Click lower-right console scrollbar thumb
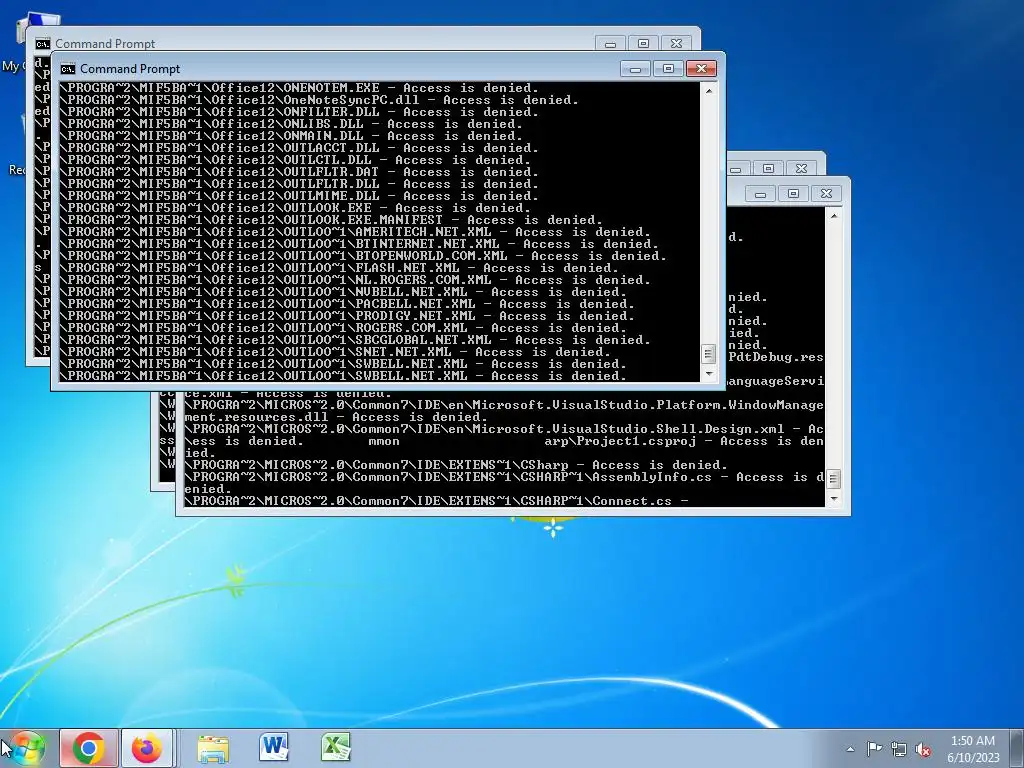This screenshot has width=1024, height=768. (x=834, y=479)
